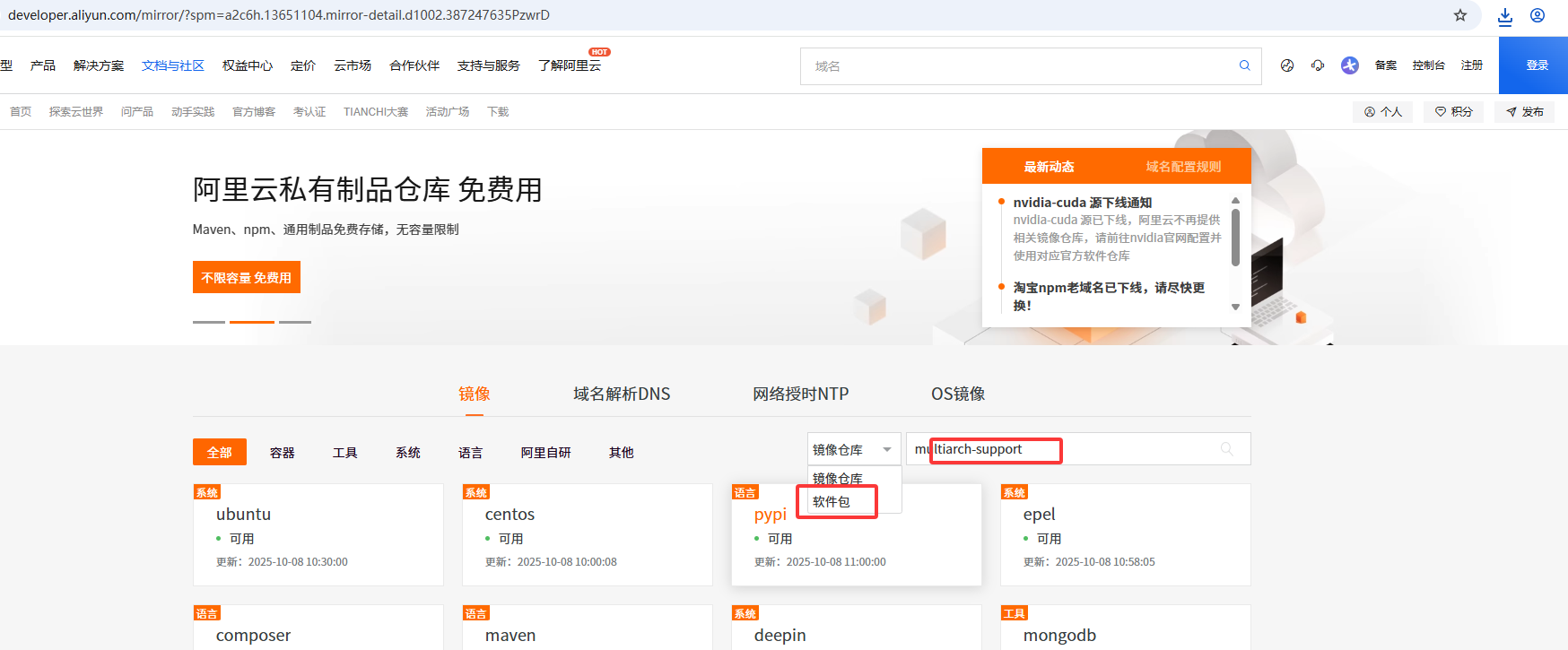1568x650 pixels.
Task: Open TIANCHI大赛 in the sub navigation
Action: [376, 112]
